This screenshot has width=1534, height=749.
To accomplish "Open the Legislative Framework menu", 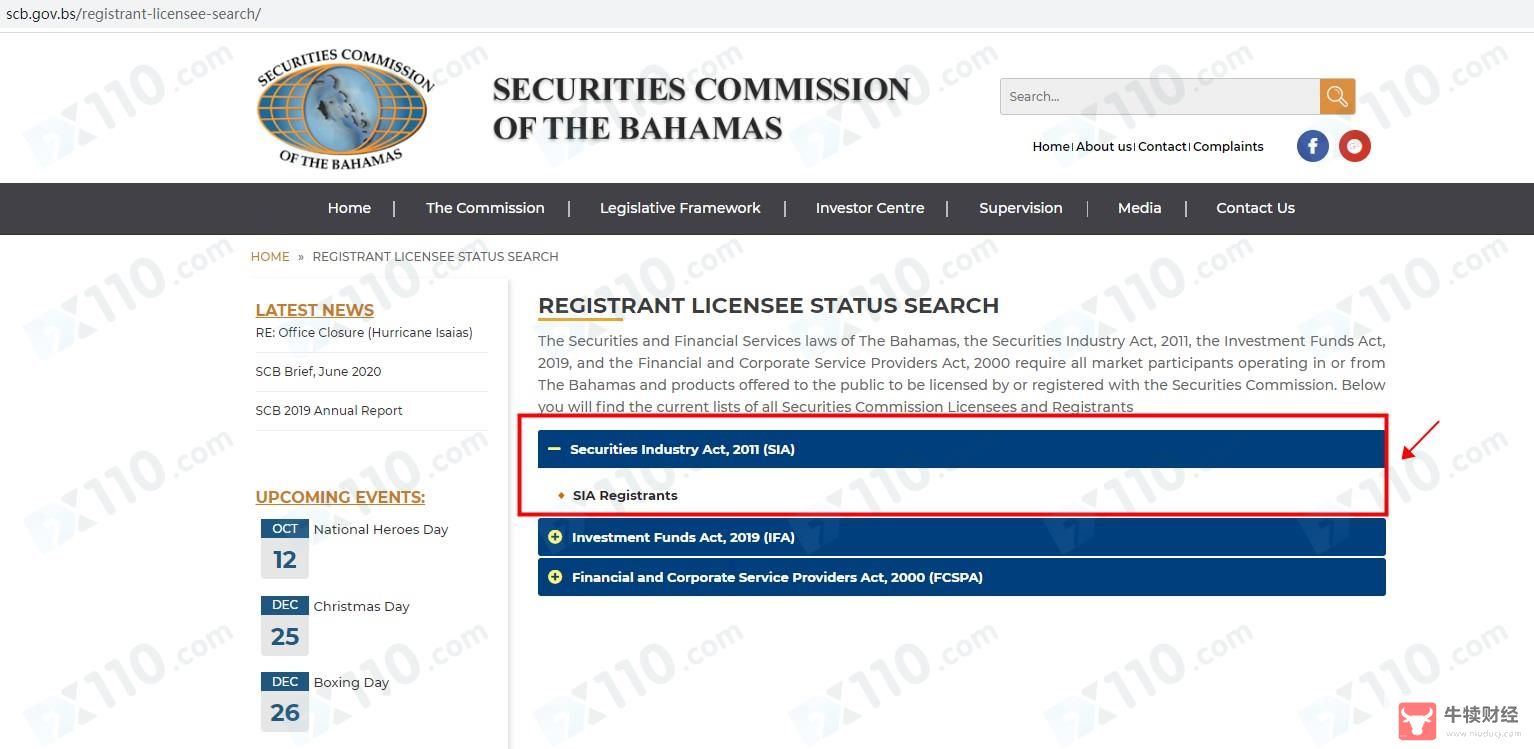I will [x=680, y=208].
